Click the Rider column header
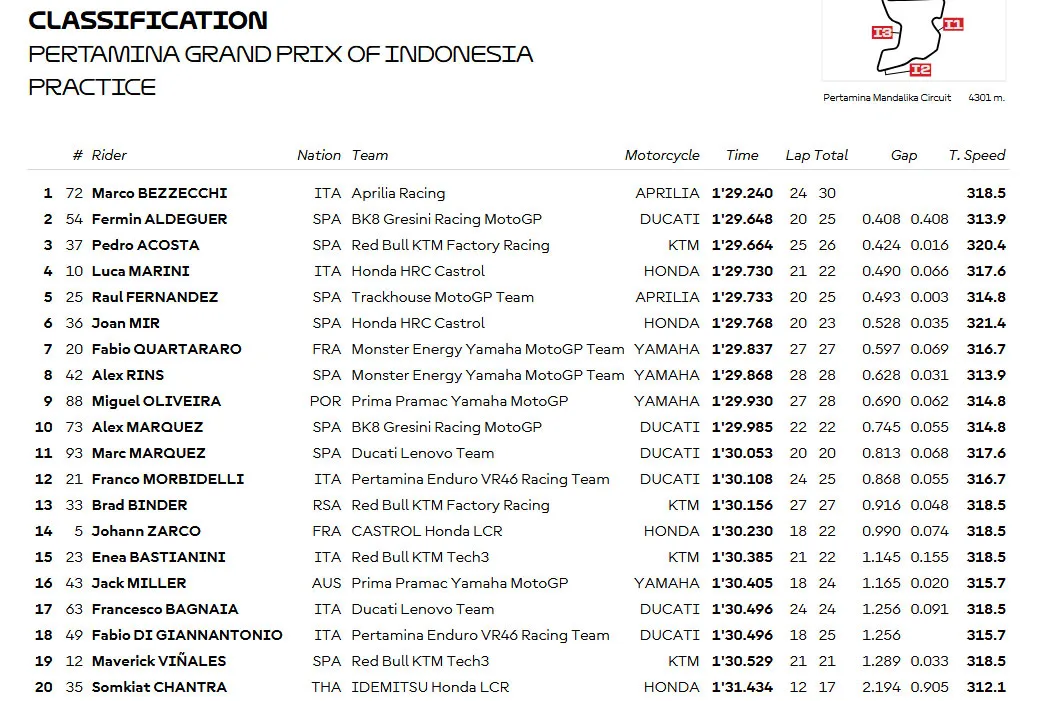Viewport: 1040px width, 701px height. click(x=109, y=155)
